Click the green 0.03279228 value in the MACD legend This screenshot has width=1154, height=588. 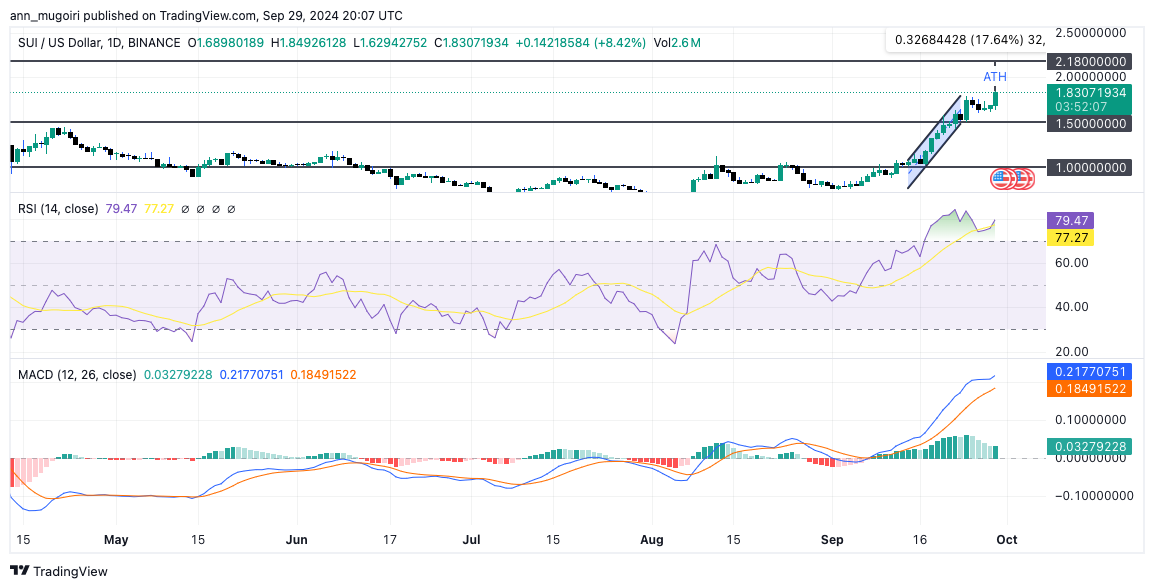pos(178,375)
